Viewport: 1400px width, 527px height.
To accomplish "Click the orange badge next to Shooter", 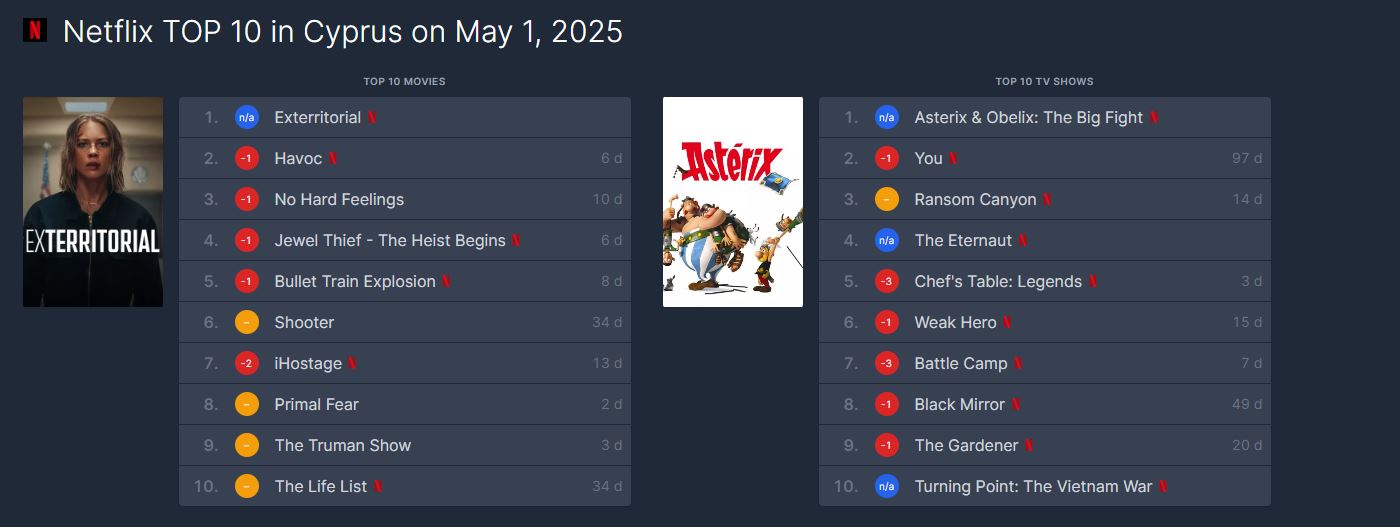I will click(x=247, y=322).
